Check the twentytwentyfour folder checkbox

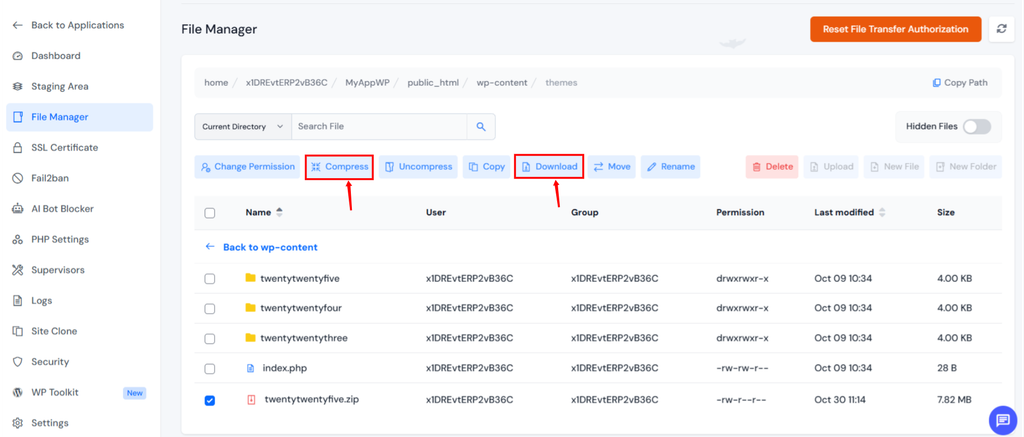pos(210,308)
